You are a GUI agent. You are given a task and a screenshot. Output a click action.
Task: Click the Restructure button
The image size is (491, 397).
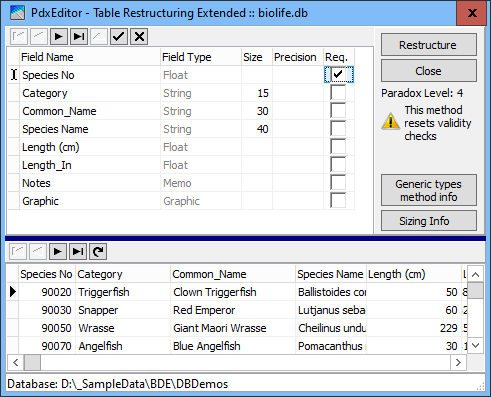429,45
